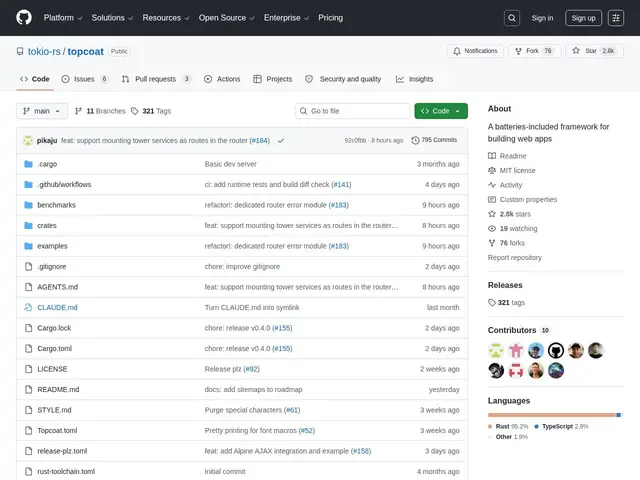The width and height of the screenshot is (640, 480).
Task: Expand the Solutions menu
Action: pos(112,18)
